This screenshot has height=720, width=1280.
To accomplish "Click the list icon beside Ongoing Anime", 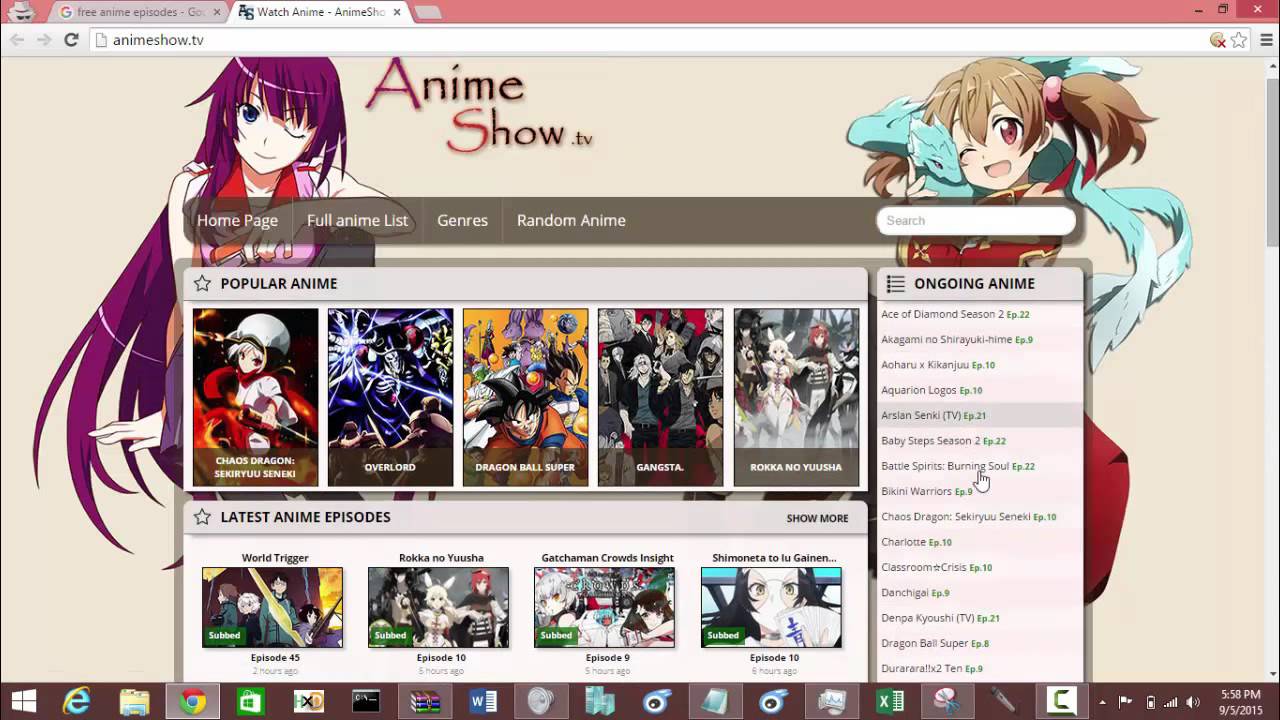I will pyautogui.click(x=895, y=284).
